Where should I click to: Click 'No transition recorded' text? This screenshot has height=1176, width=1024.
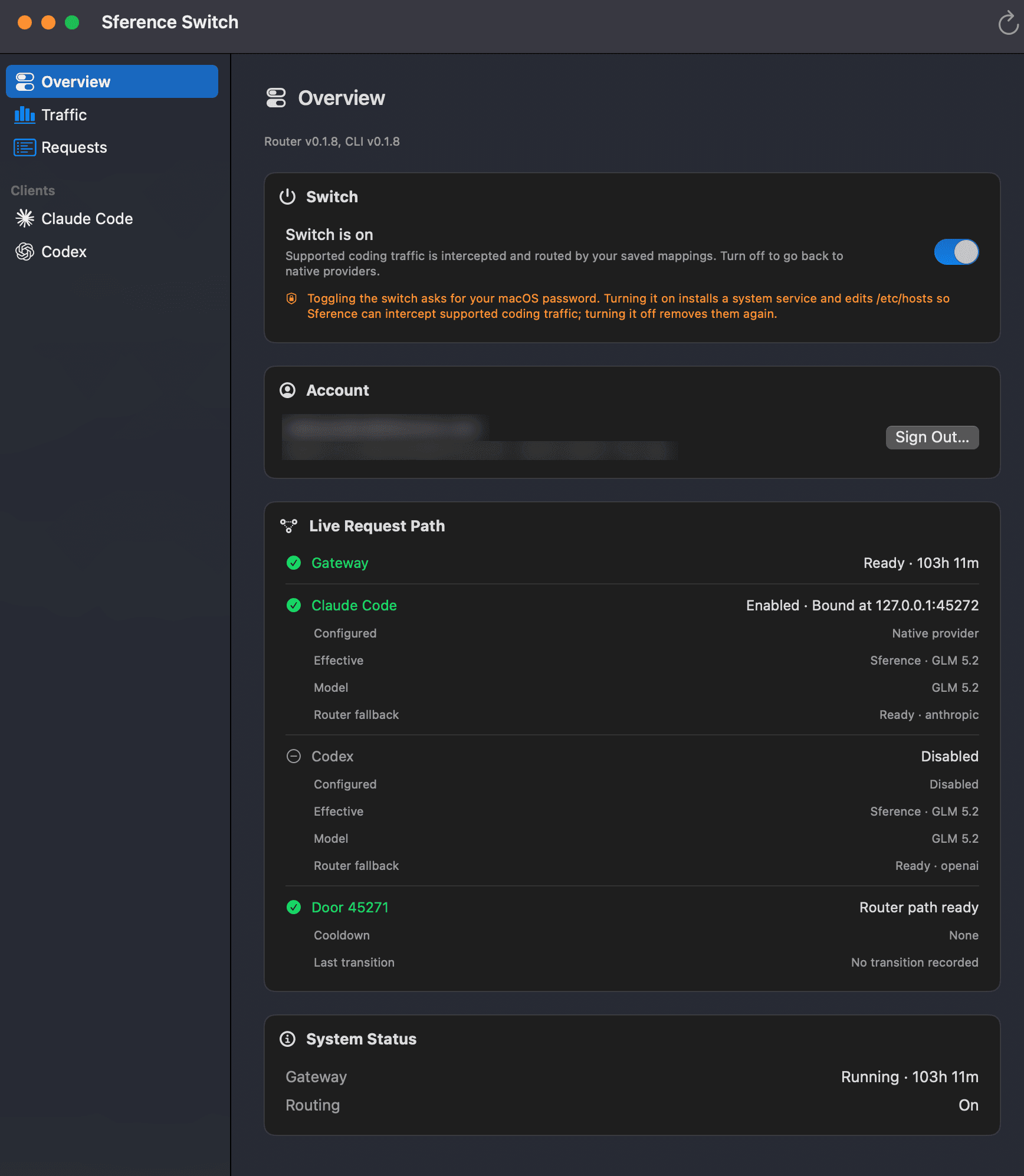pos(915,963)
